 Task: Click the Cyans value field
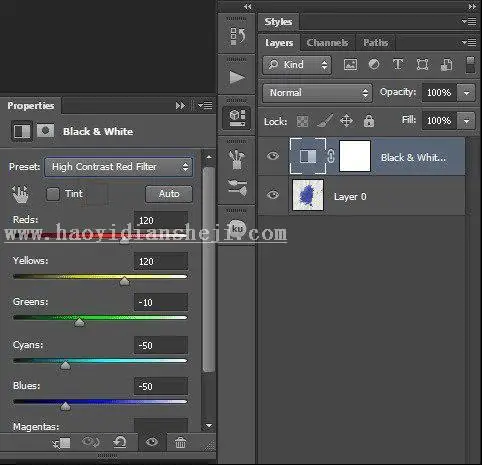point(161,345)
